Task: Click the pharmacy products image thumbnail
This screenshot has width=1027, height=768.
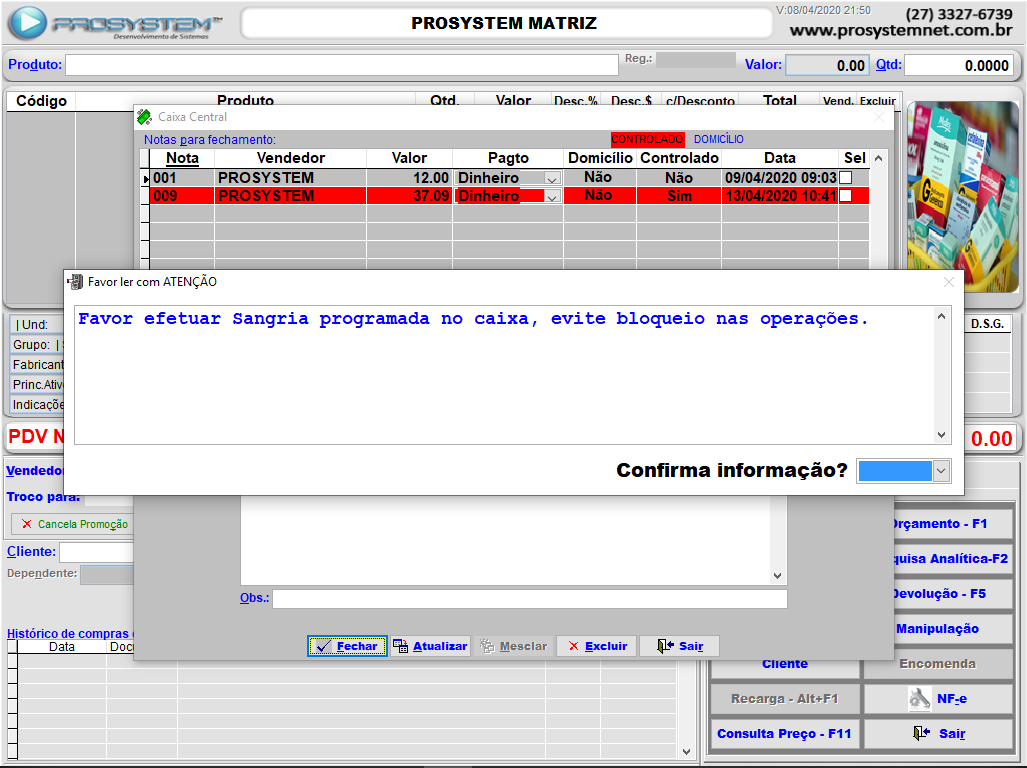Action: pyautogui.click(x=962, y=196)
